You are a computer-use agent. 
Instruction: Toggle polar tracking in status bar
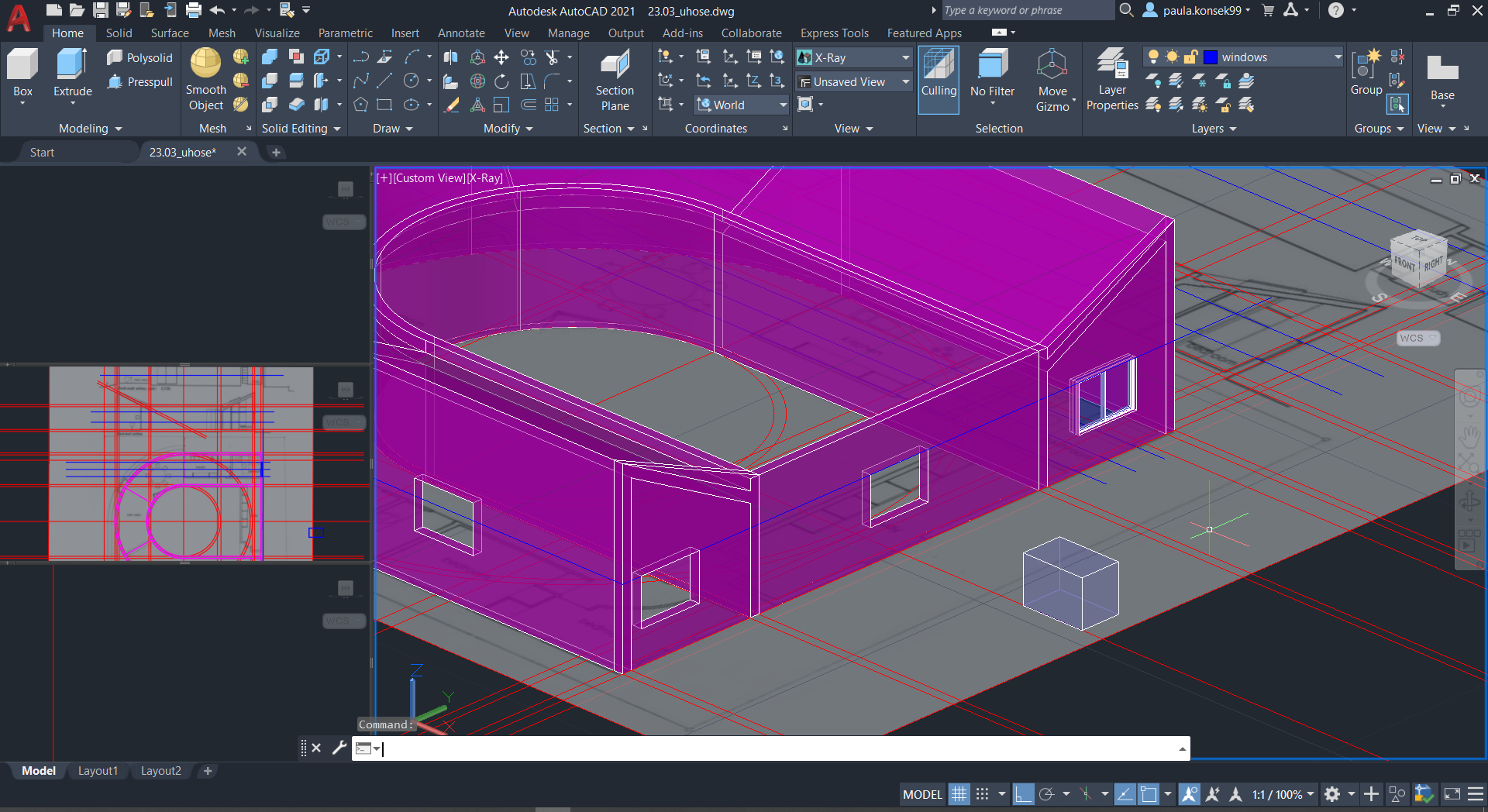click(x=1046, y=794)
